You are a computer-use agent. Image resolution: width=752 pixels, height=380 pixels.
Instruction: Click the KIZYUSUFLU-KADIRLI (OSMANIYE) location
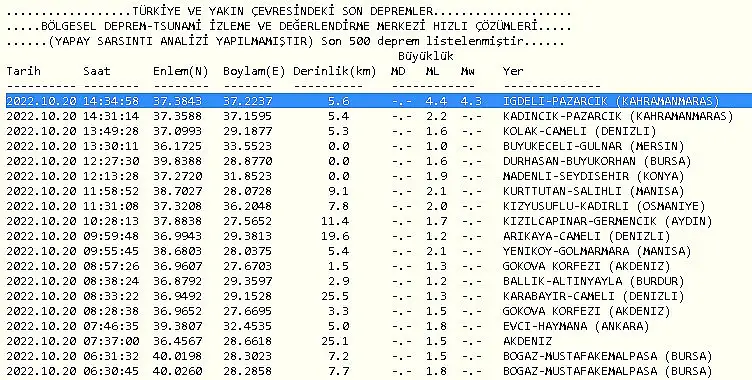(604, 206)
